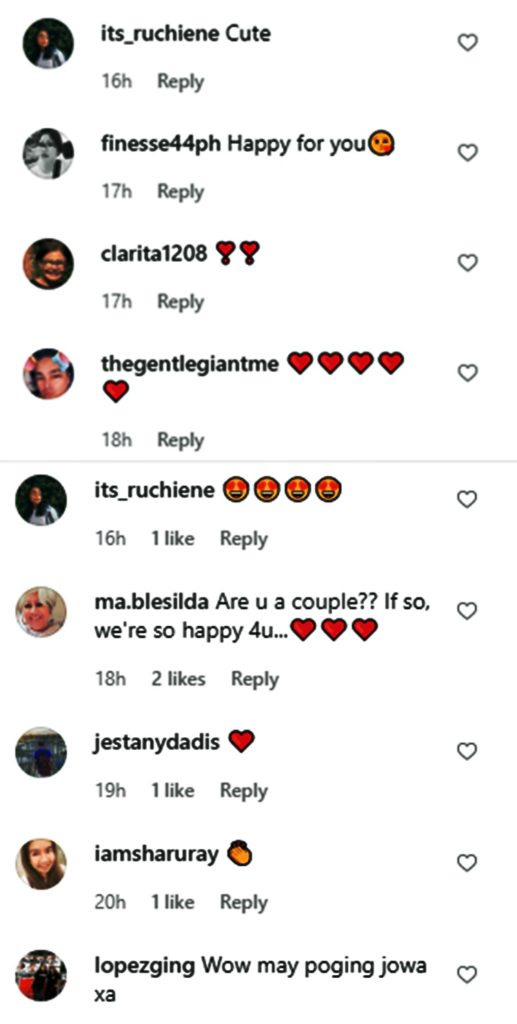Tap the heart on clarita1208's comment

(x=467, y=263)
